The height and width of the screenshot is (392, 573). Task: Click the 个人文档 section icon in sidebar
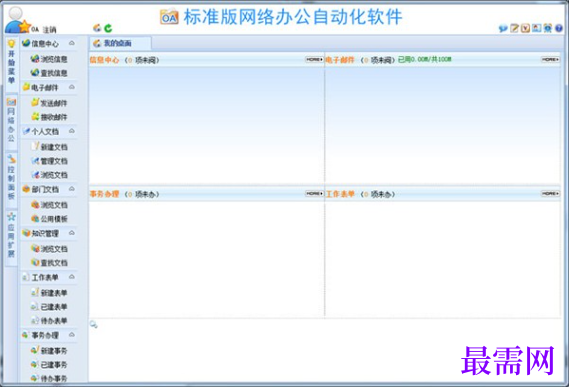click(x=26, y=131)
